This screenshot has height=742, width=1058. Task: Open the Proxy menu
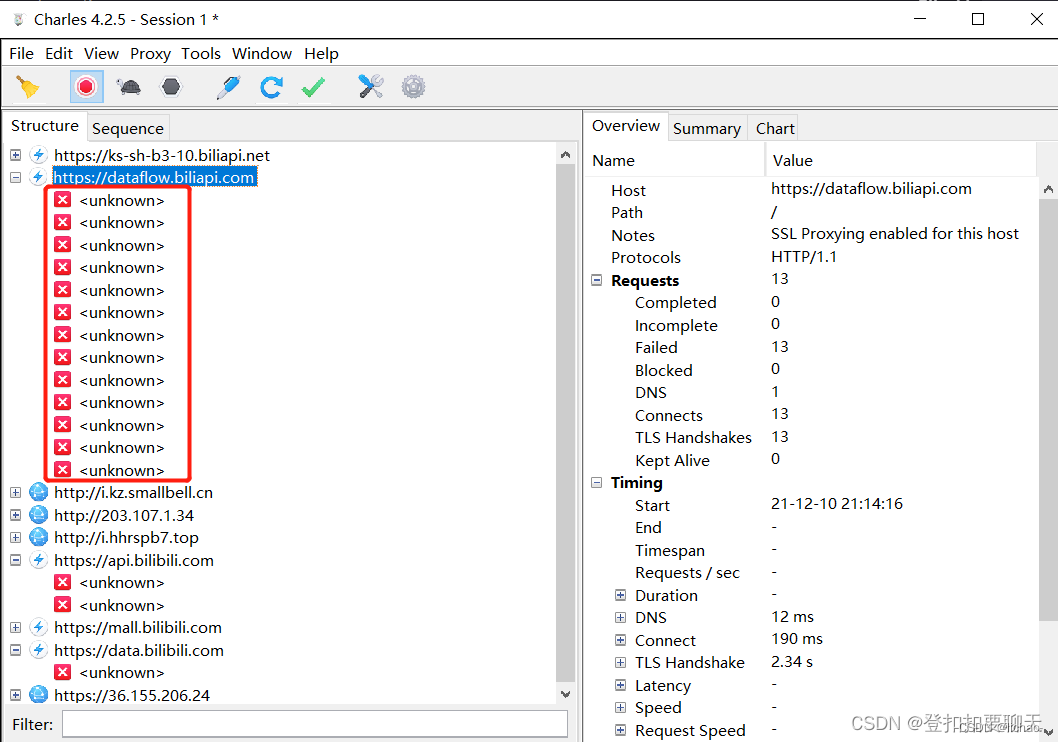point(150,53)
